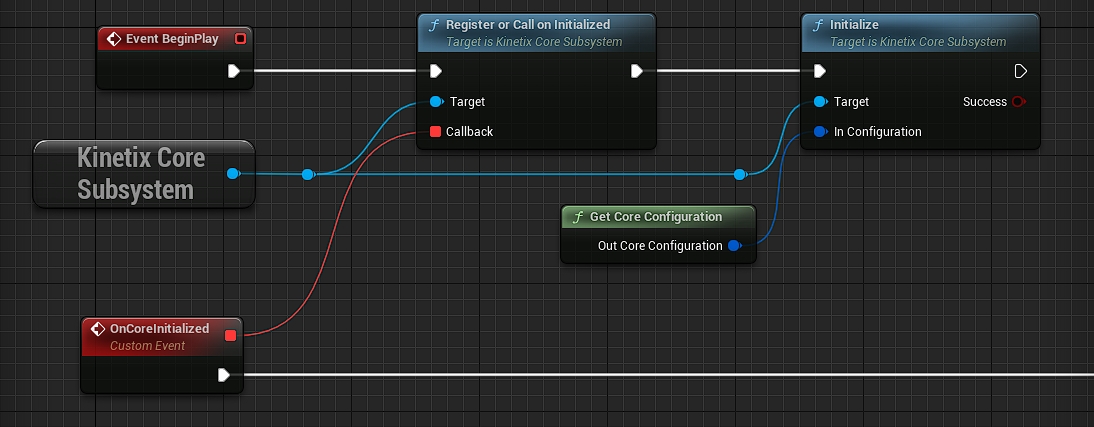
Task: Click the exec input pin of Register or Call on Initialized
Action: click(x=435, y=71)
